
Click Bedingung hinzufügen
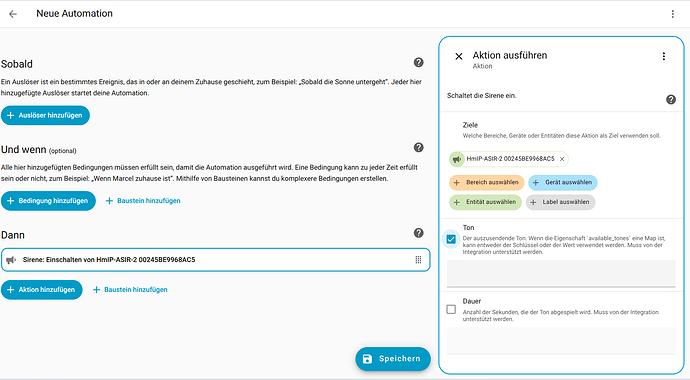pyautogui.click(x=48, y=201)
